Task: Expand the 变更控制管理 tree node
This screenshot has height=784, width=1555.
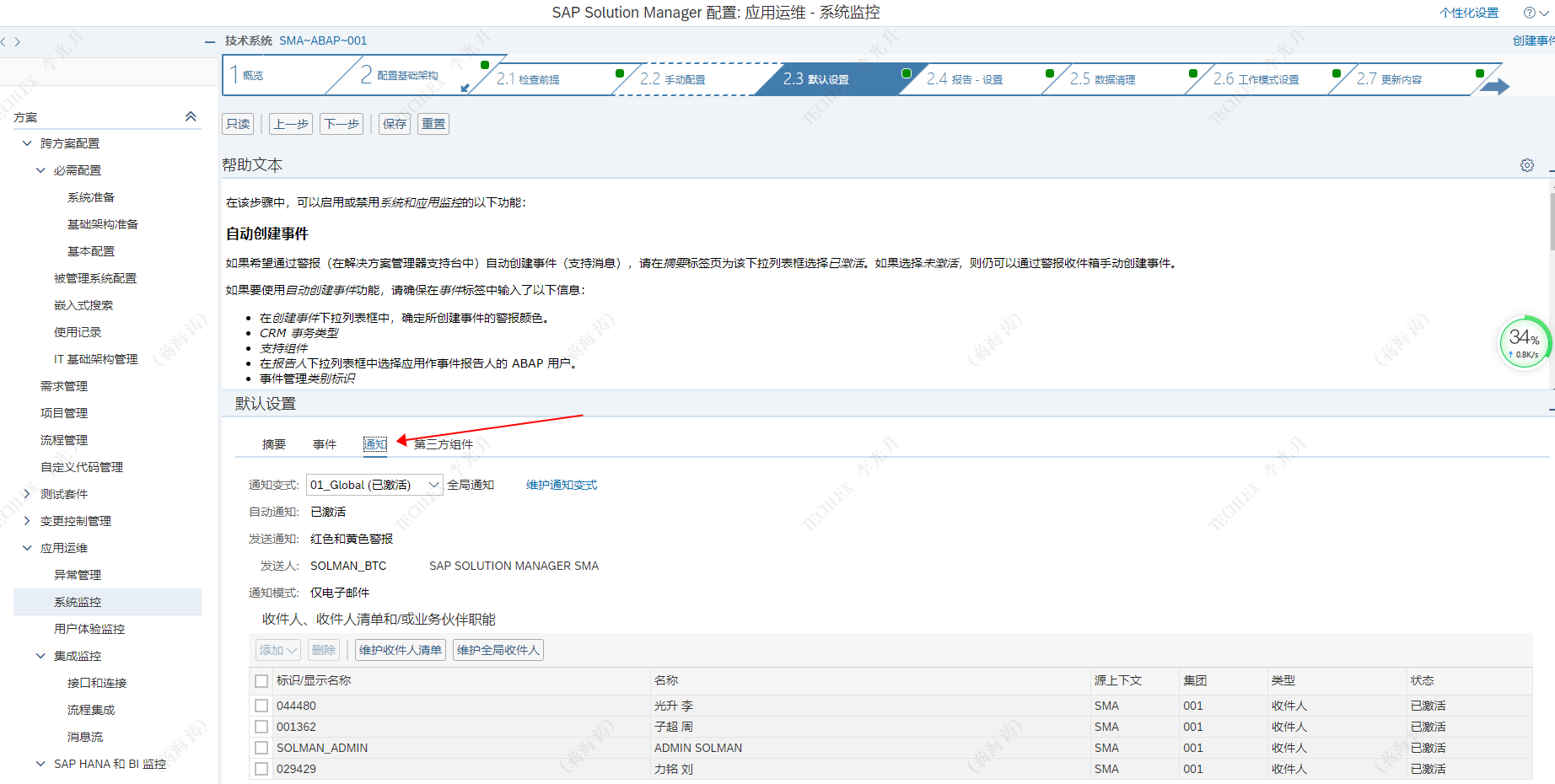Action: (27, 521)
